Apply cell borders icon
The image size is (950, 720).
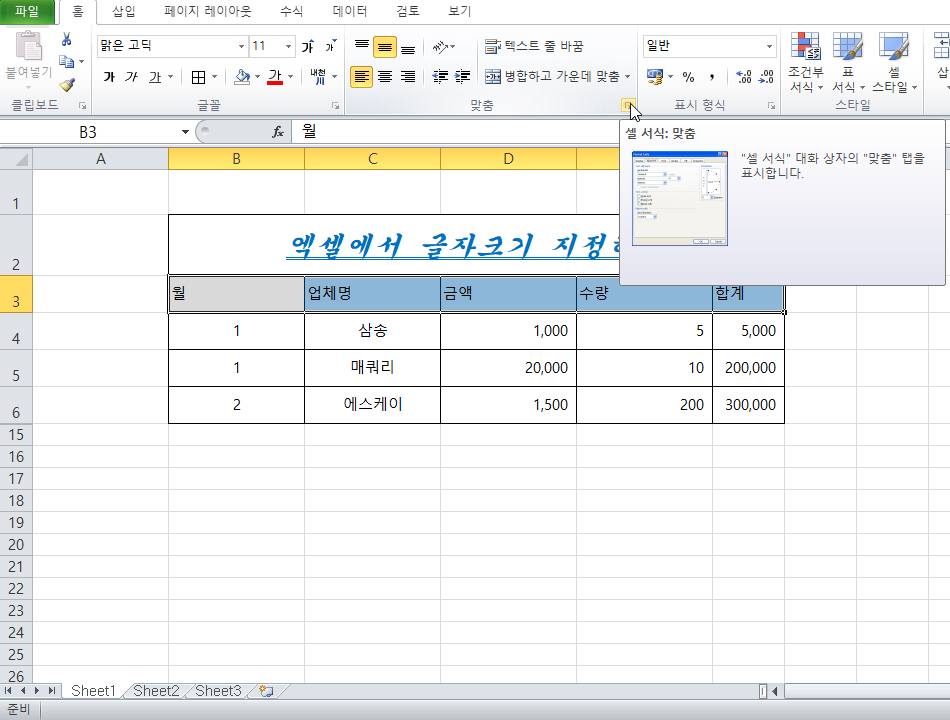pos(198,77)
